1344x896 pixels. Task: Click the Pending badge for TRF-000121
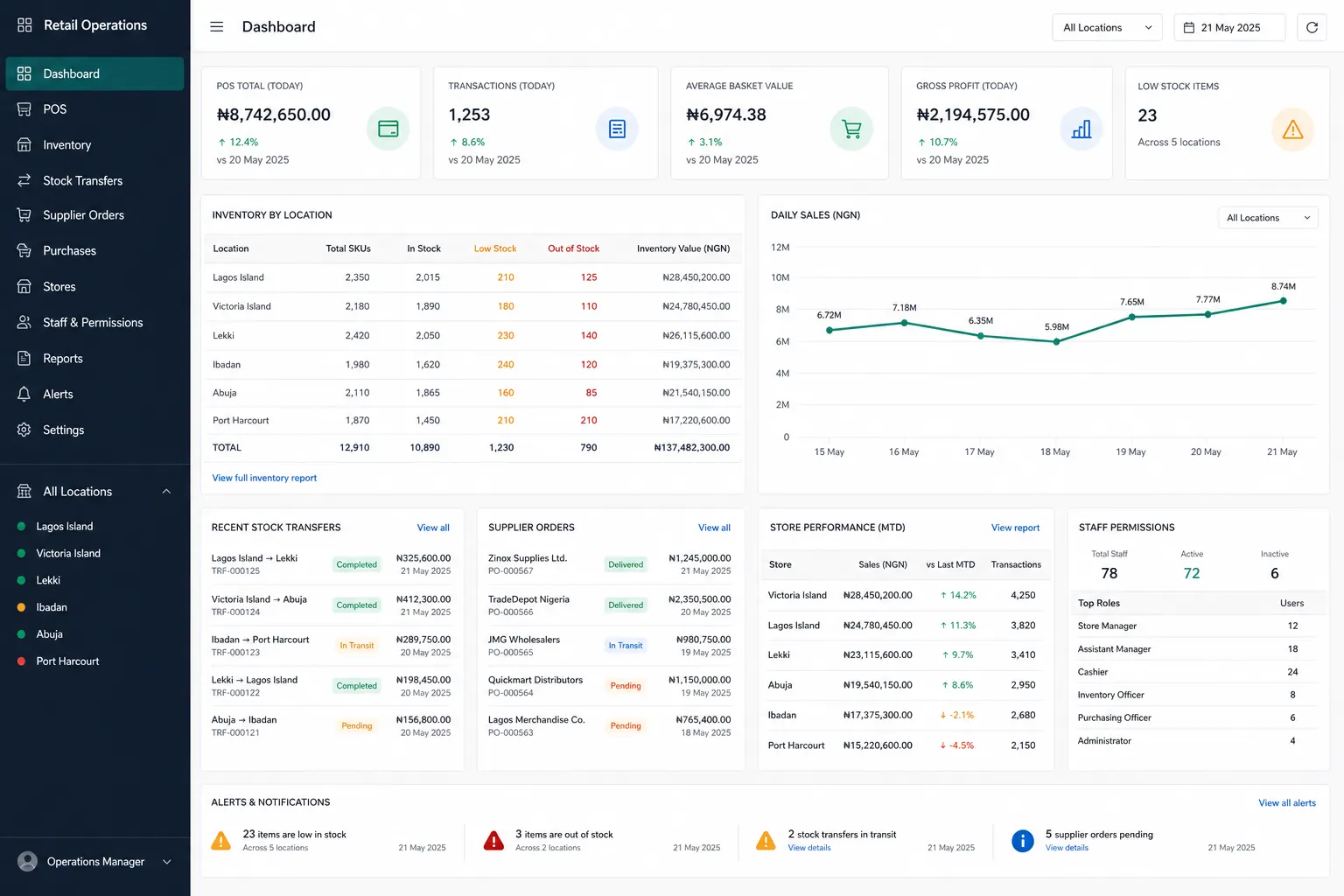pos(356,726)
